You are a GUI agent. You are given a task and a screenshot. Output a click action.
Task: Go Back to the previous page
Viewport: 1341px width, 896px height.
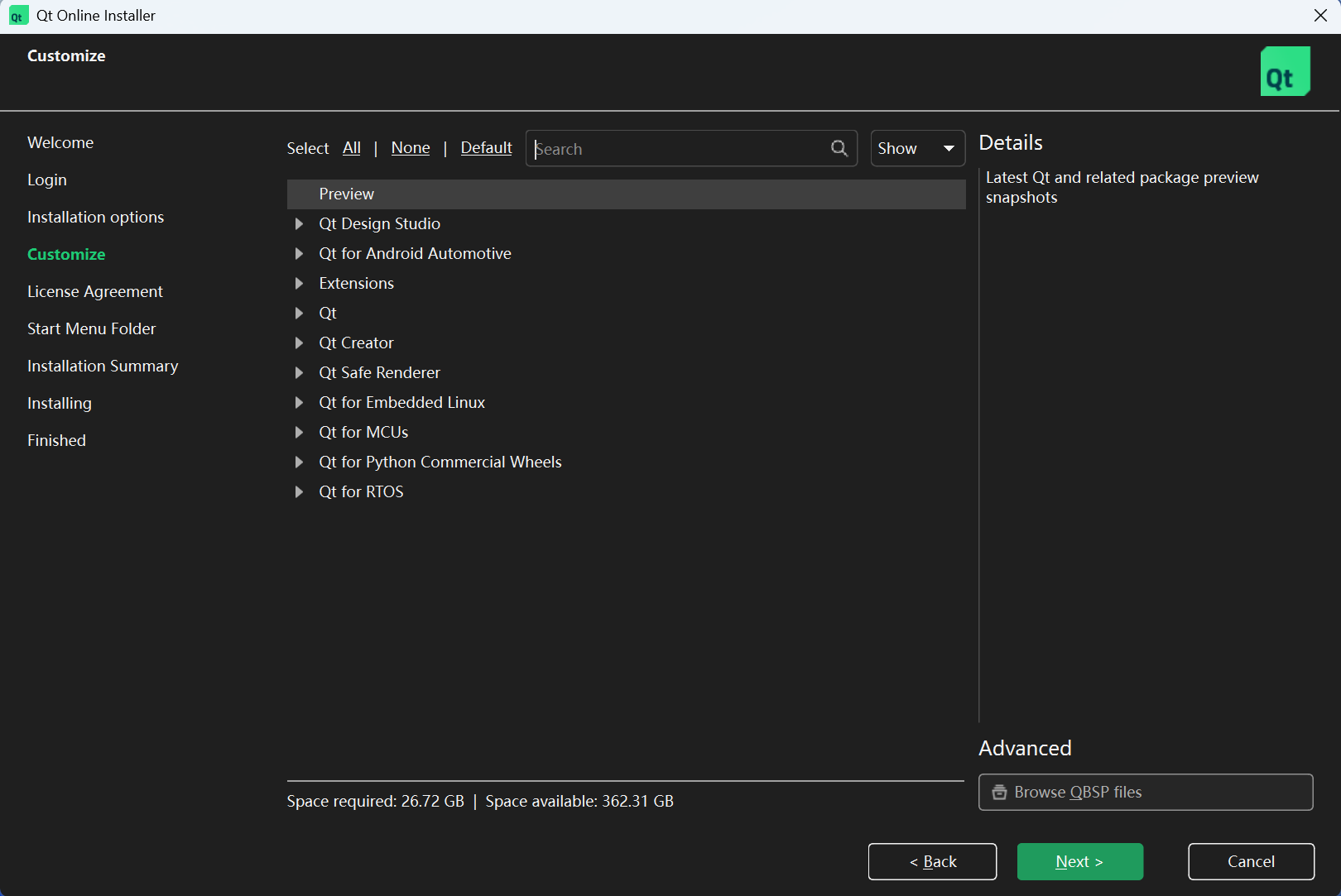(x=932, y=861)
